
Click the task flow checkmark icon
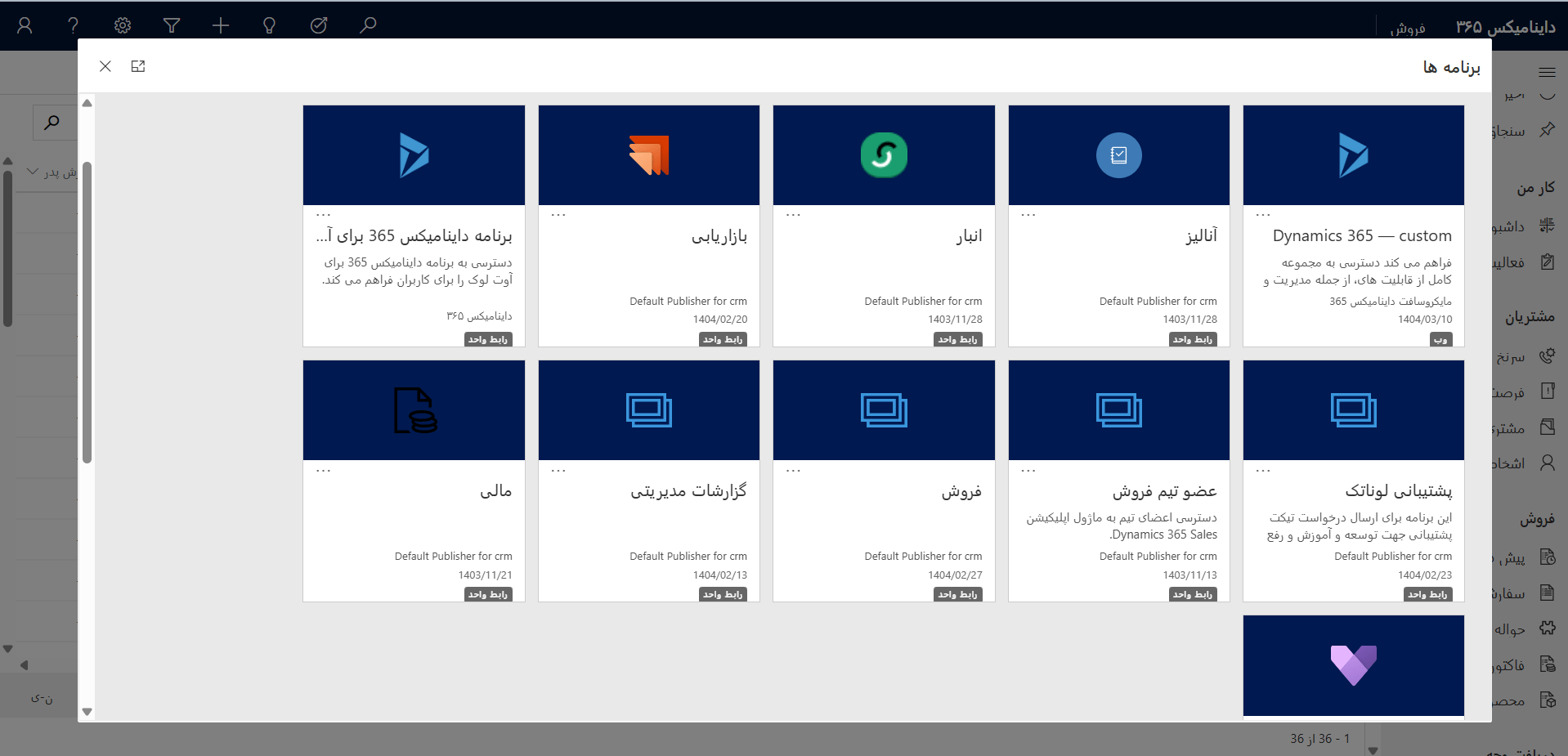coord(319,25)
